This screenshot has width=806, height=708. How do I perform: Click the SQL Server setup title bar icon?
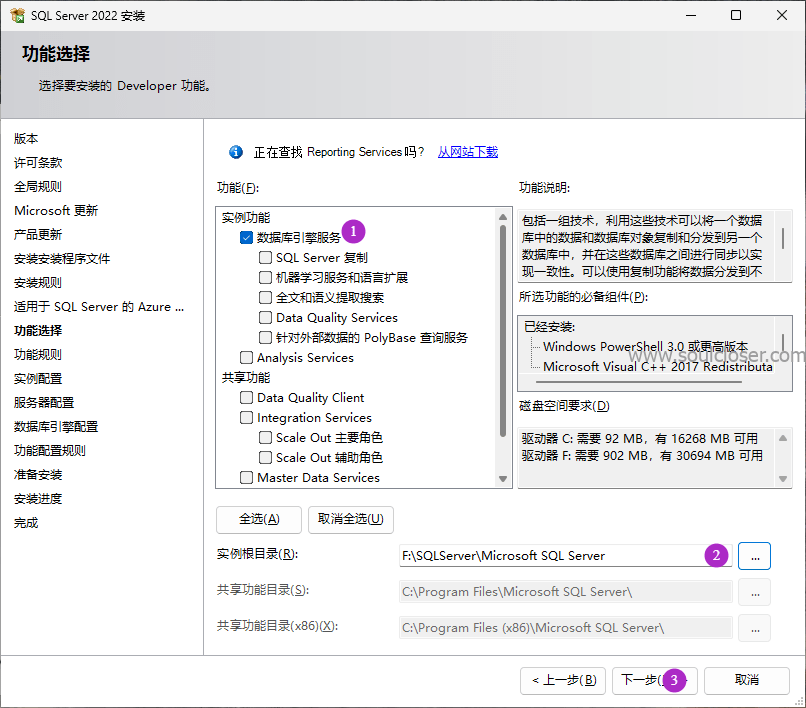click(x=17, y=15)
